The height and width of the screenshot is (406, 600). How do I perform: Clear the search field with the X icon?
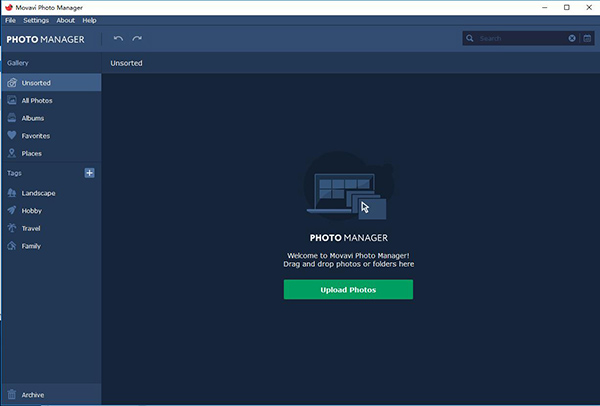point(572,38)
